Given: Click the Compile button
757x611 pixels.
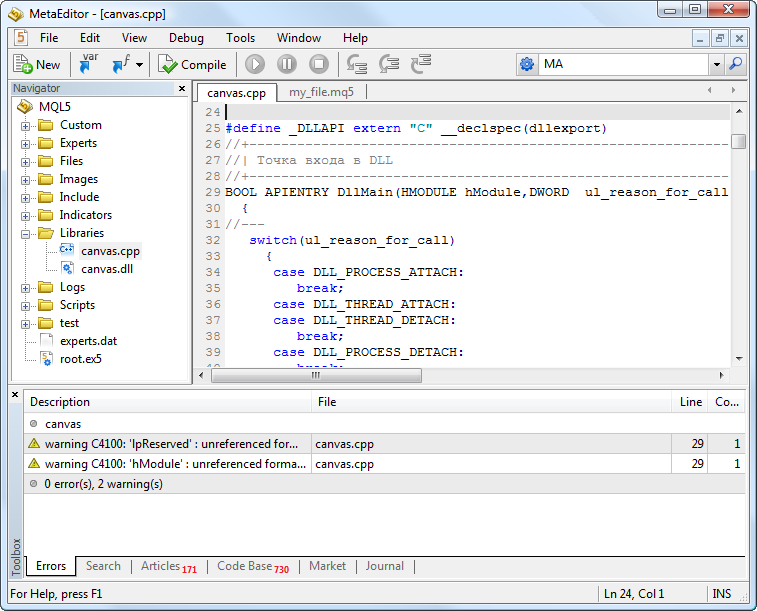Looking at the screenshot, I should 192,65.
